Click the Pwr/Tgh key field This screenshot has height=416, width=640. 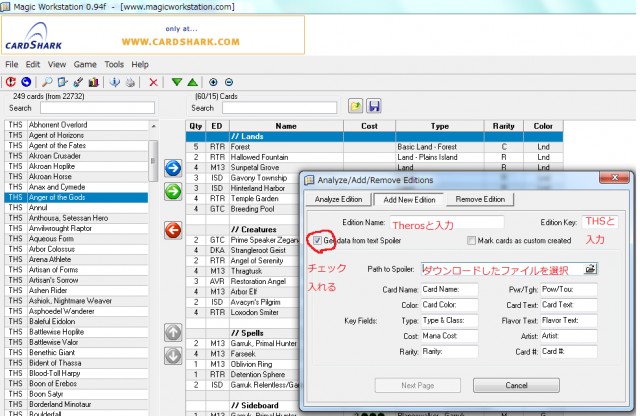point(569,289)
